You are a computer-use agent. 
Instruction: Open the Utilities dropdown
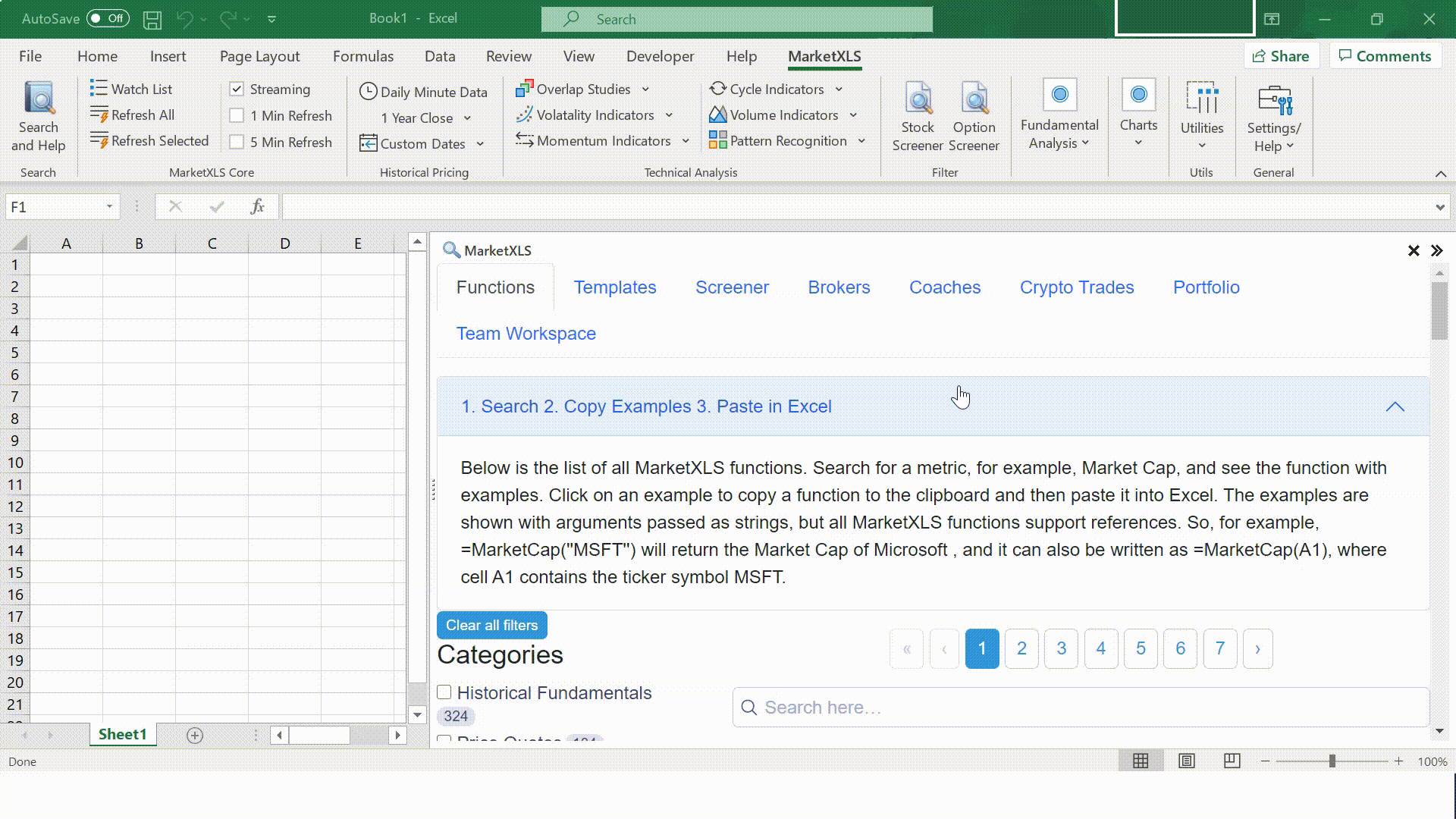point(1202,115)
